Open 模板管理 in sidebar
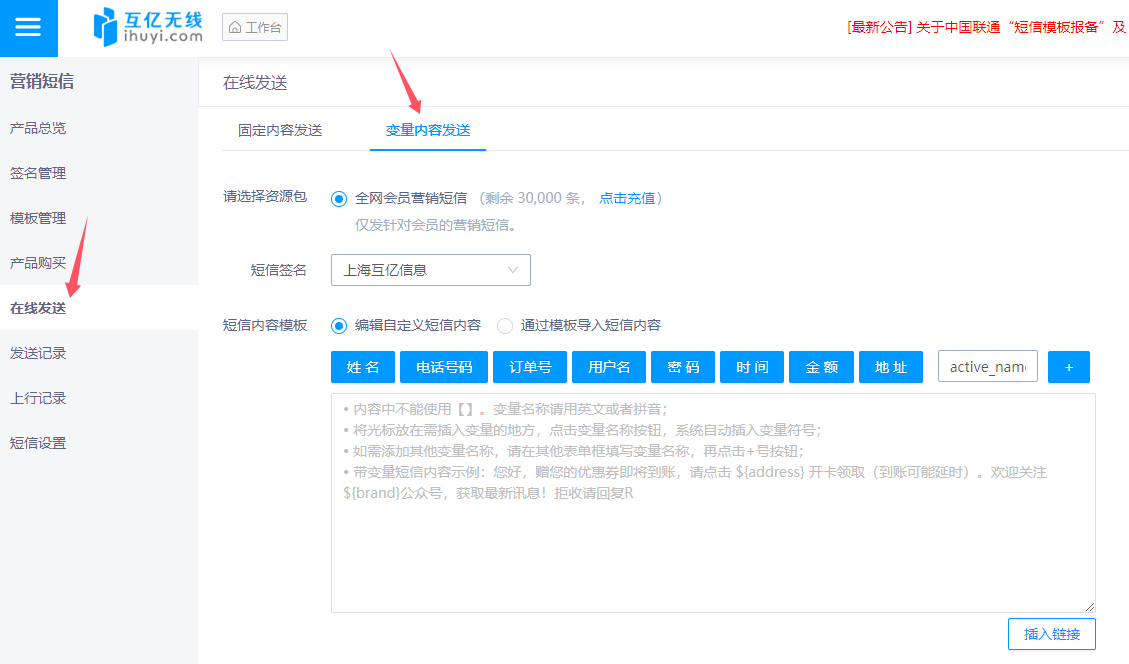This screenshot has height=664, width=1129. 38,218
